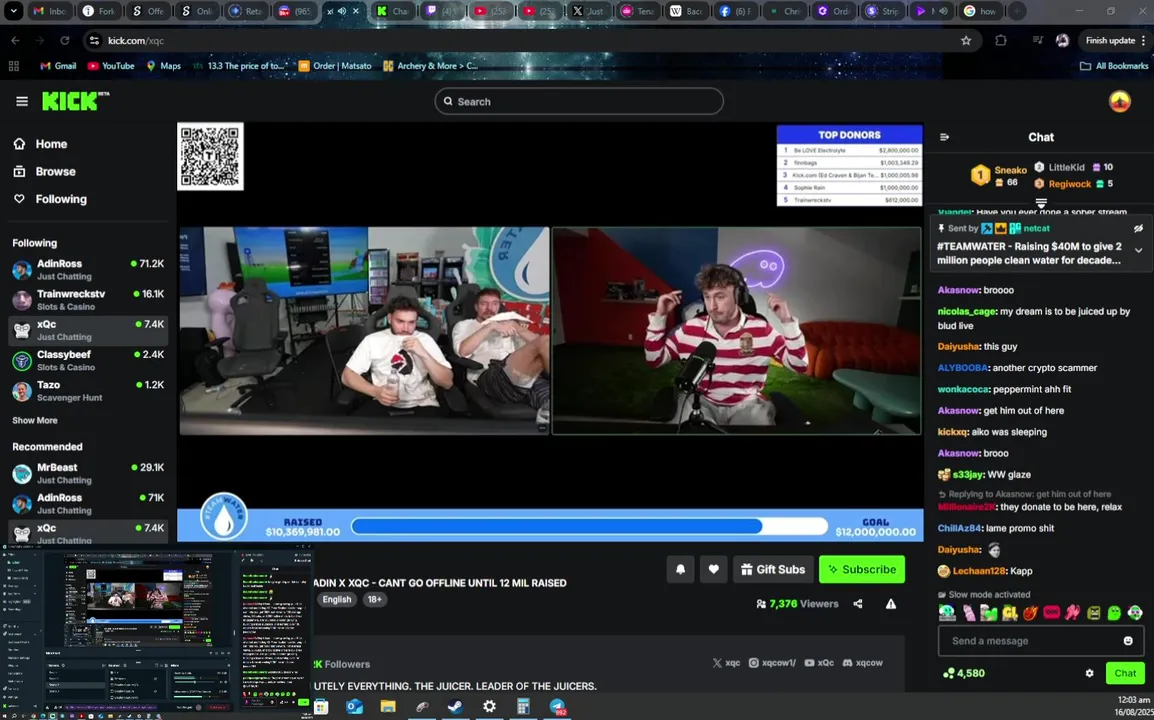
Task: Open the All Bookmarks folder
Action: click(x=1114, y=66)
